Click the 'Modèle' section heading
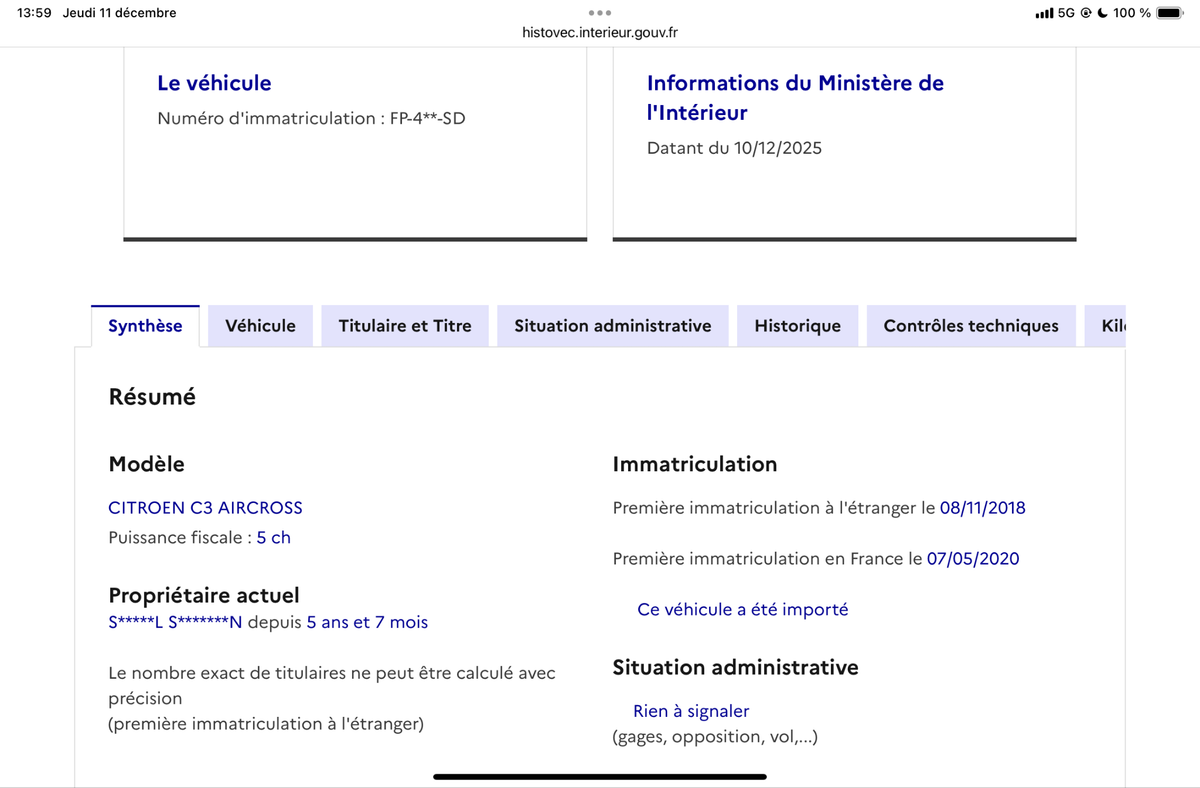This screenshot has width=1200, height=788. [x=146, y=464]
